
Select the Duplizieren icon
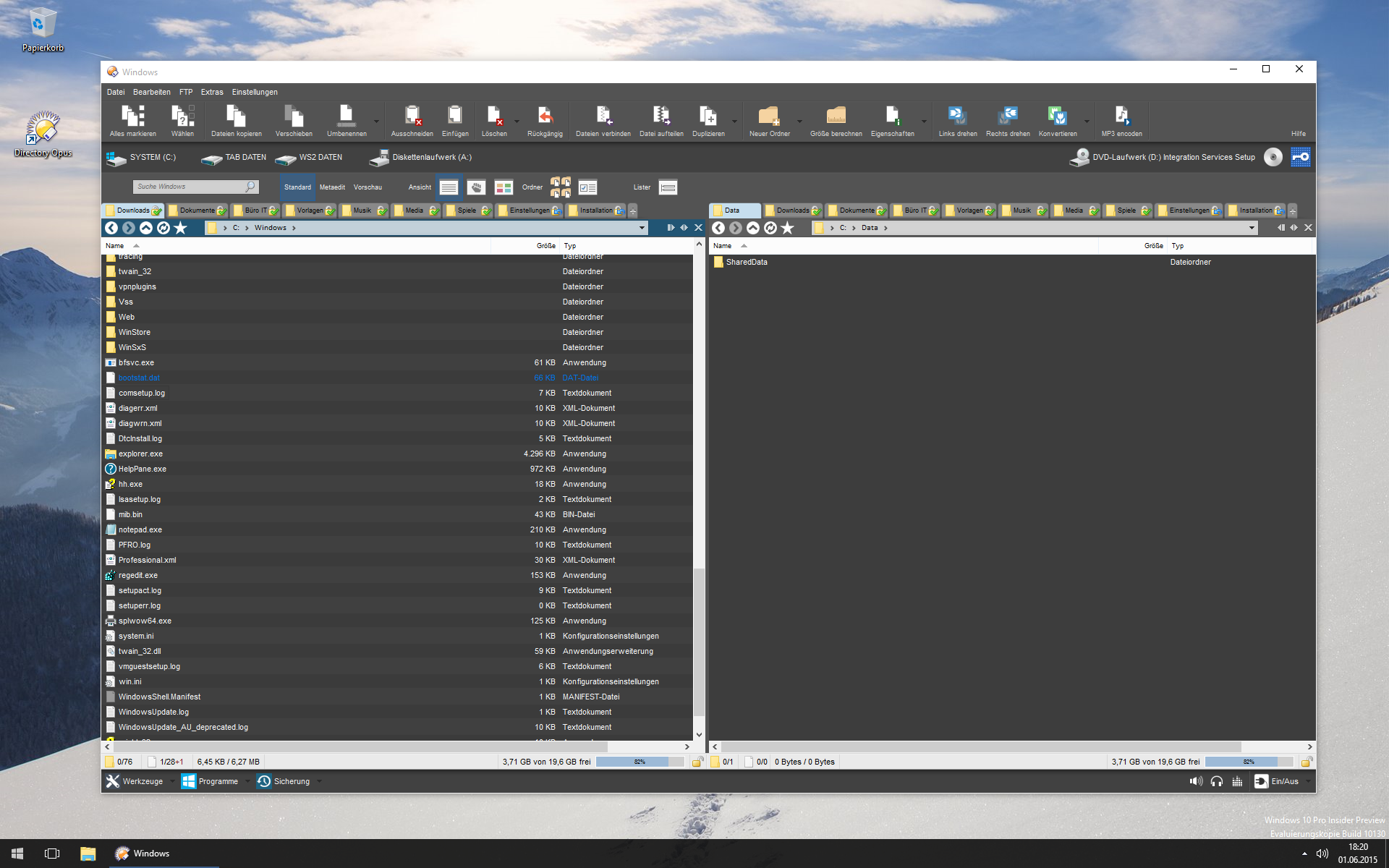708,118
